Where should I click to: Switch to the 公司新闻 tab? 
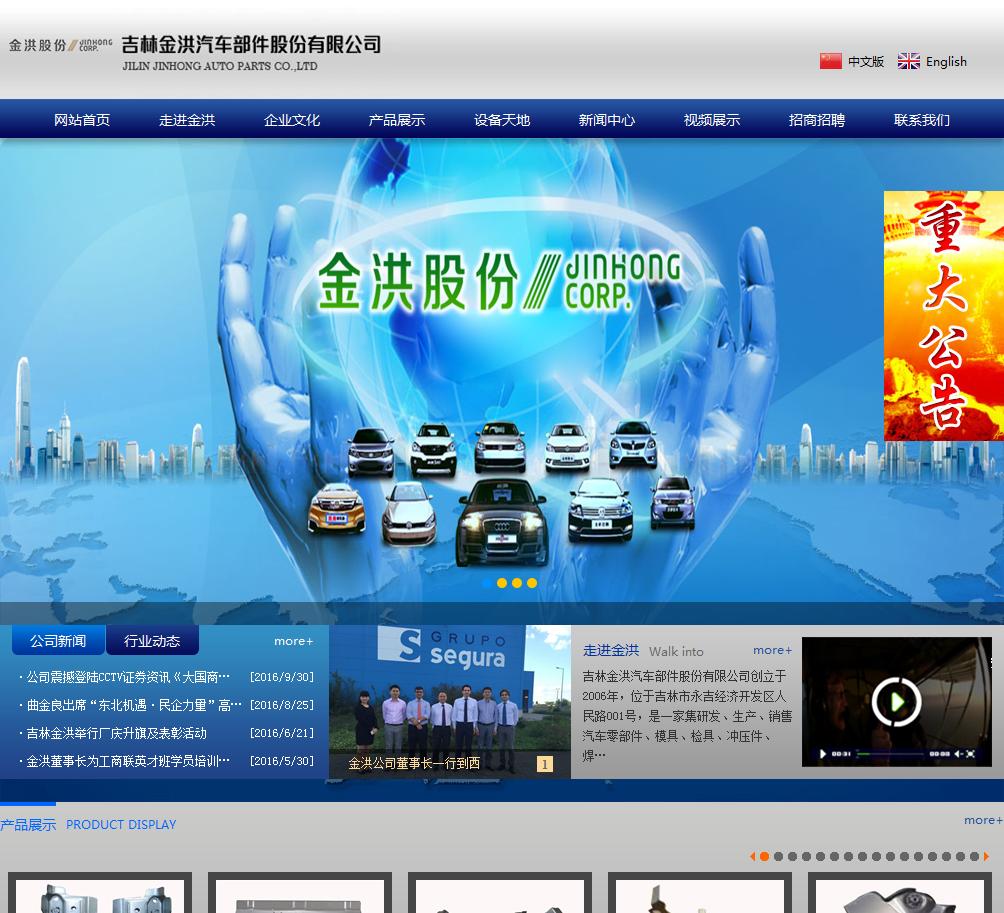tap(58, 640)
